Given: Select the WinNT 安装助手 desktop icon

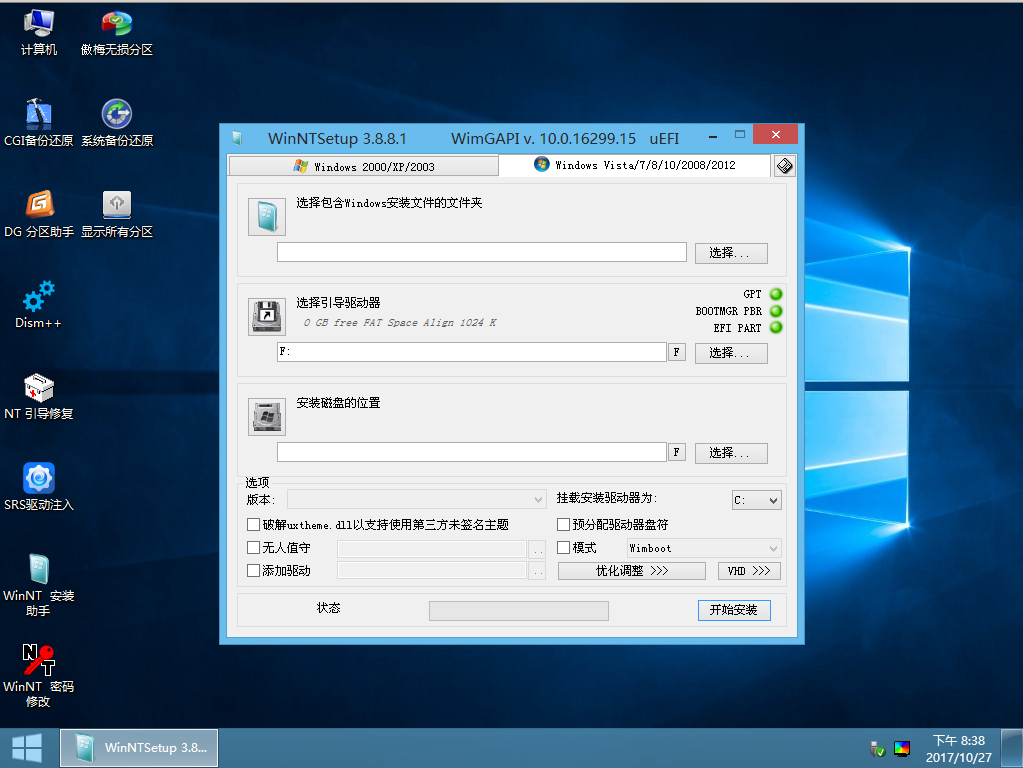Looking at the screenshot, I should pos(38,585).
